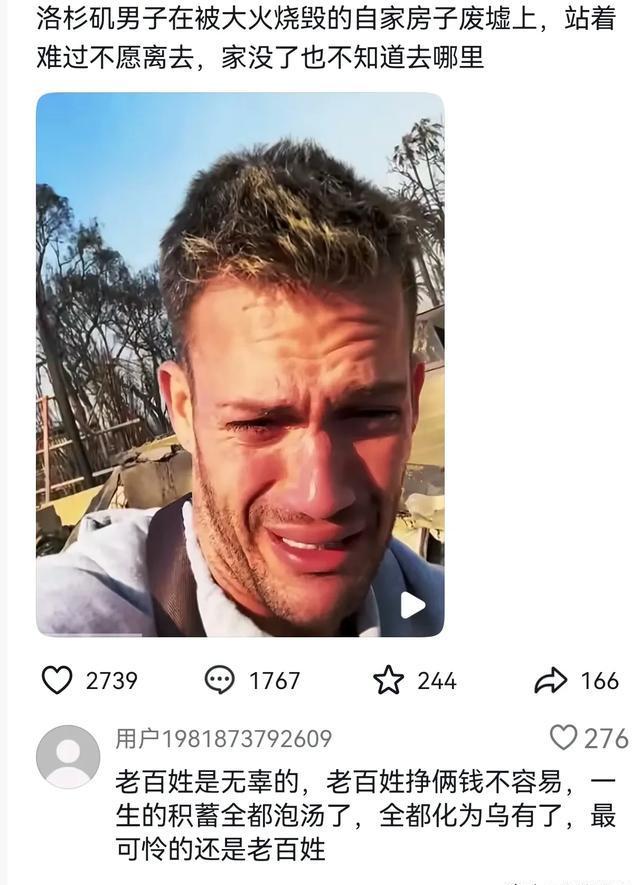Share the post with arrow icon
The image size is (640, 885).
tap(550, 680)
